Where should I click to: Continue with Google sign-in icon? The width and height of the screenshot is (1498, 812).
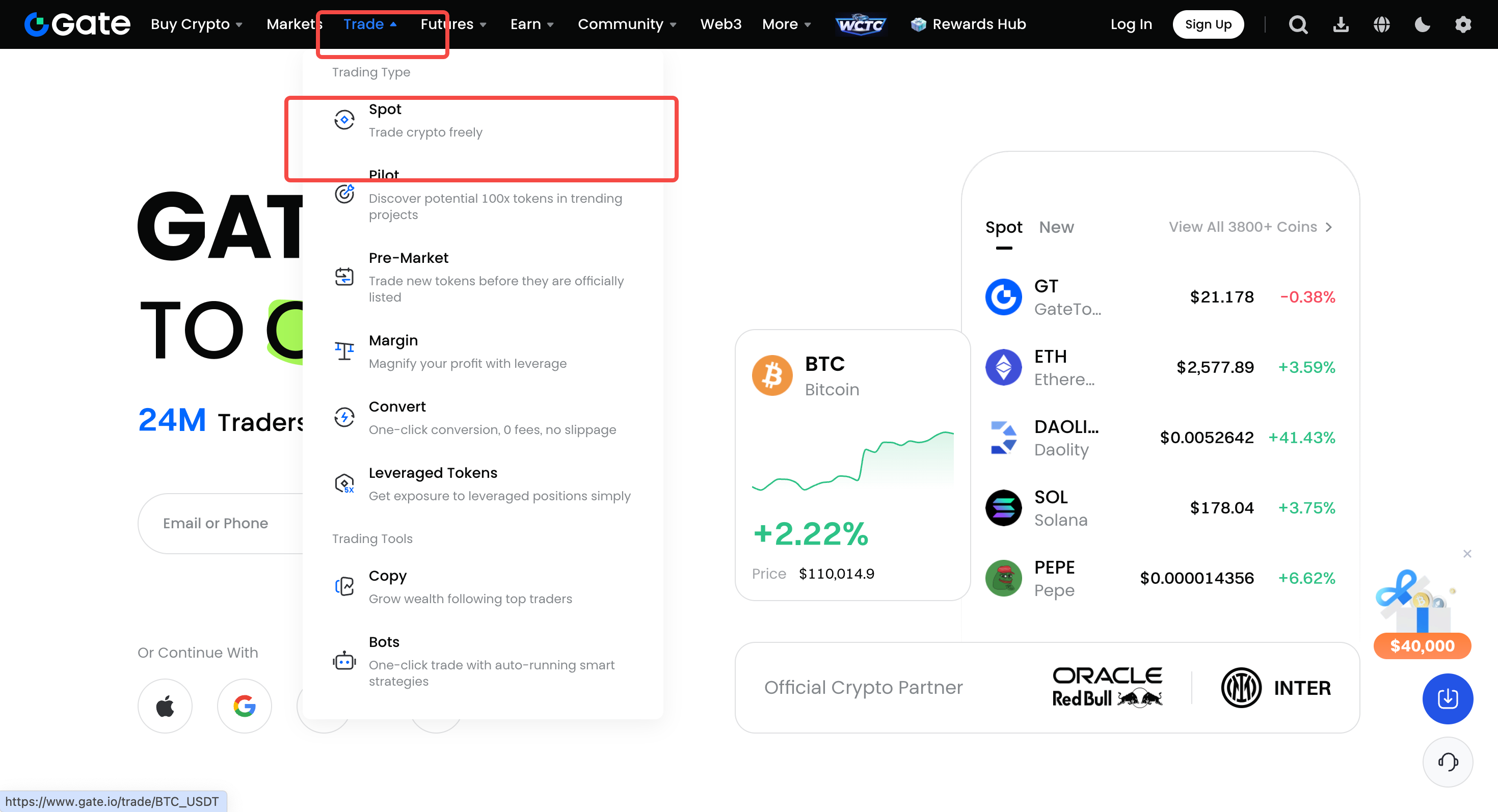pyautogui.click(x=244, y=706)
